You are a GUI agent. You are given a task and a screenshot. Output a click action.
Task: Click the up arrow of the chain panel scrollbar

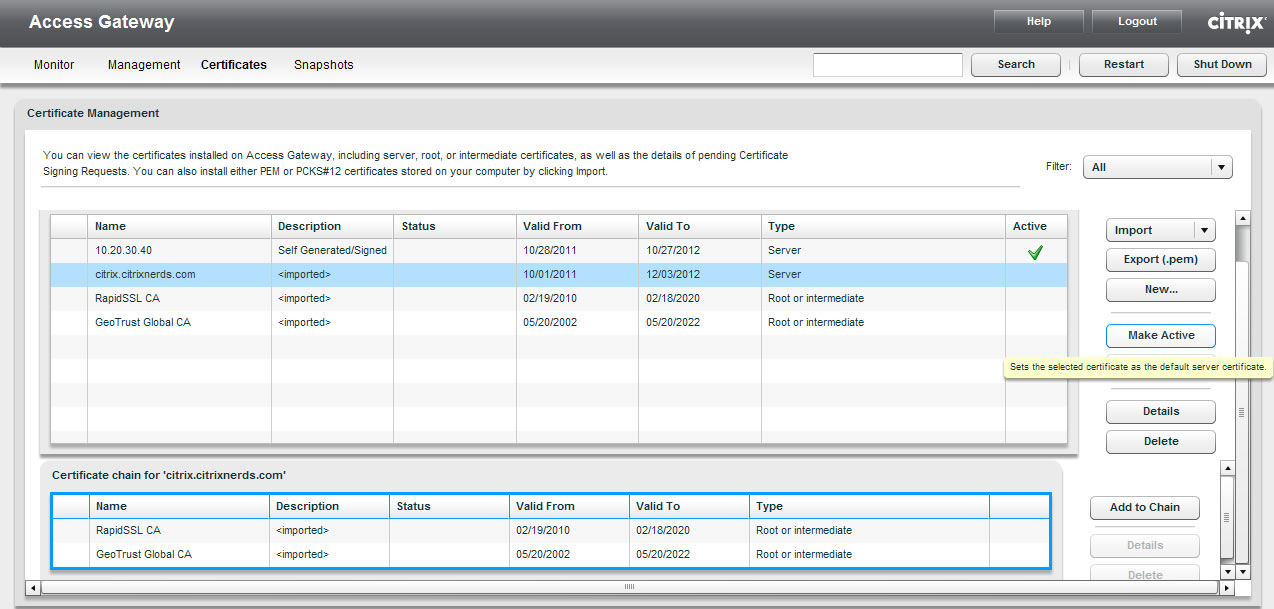click(x=1227, y=468)
